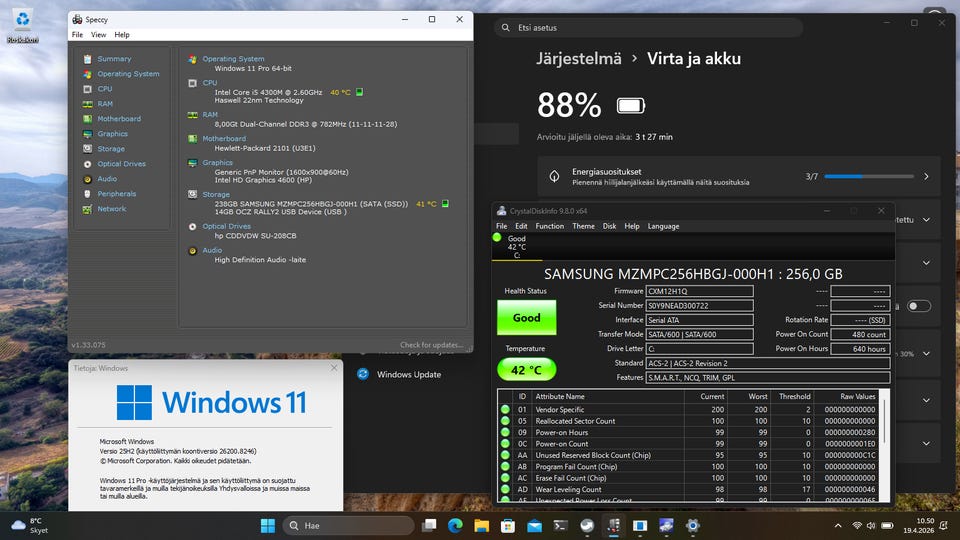Open Edit menu in CrystalDiskInfo
Screen dimensions: 960x540
pyautogui.click(x=521, y=226)
